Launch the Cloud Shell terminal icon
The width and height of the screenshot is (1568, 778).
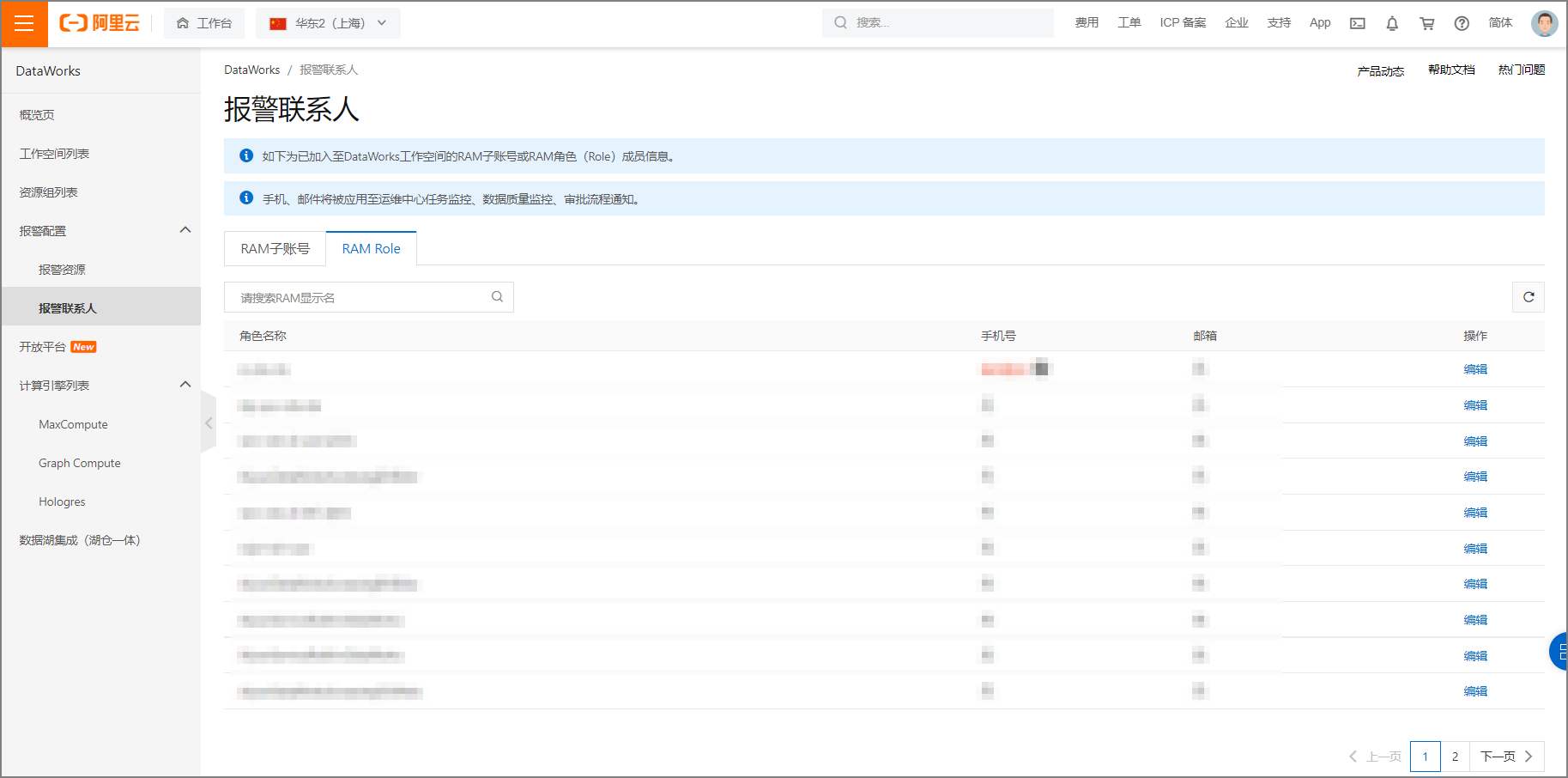(1358, 23)
